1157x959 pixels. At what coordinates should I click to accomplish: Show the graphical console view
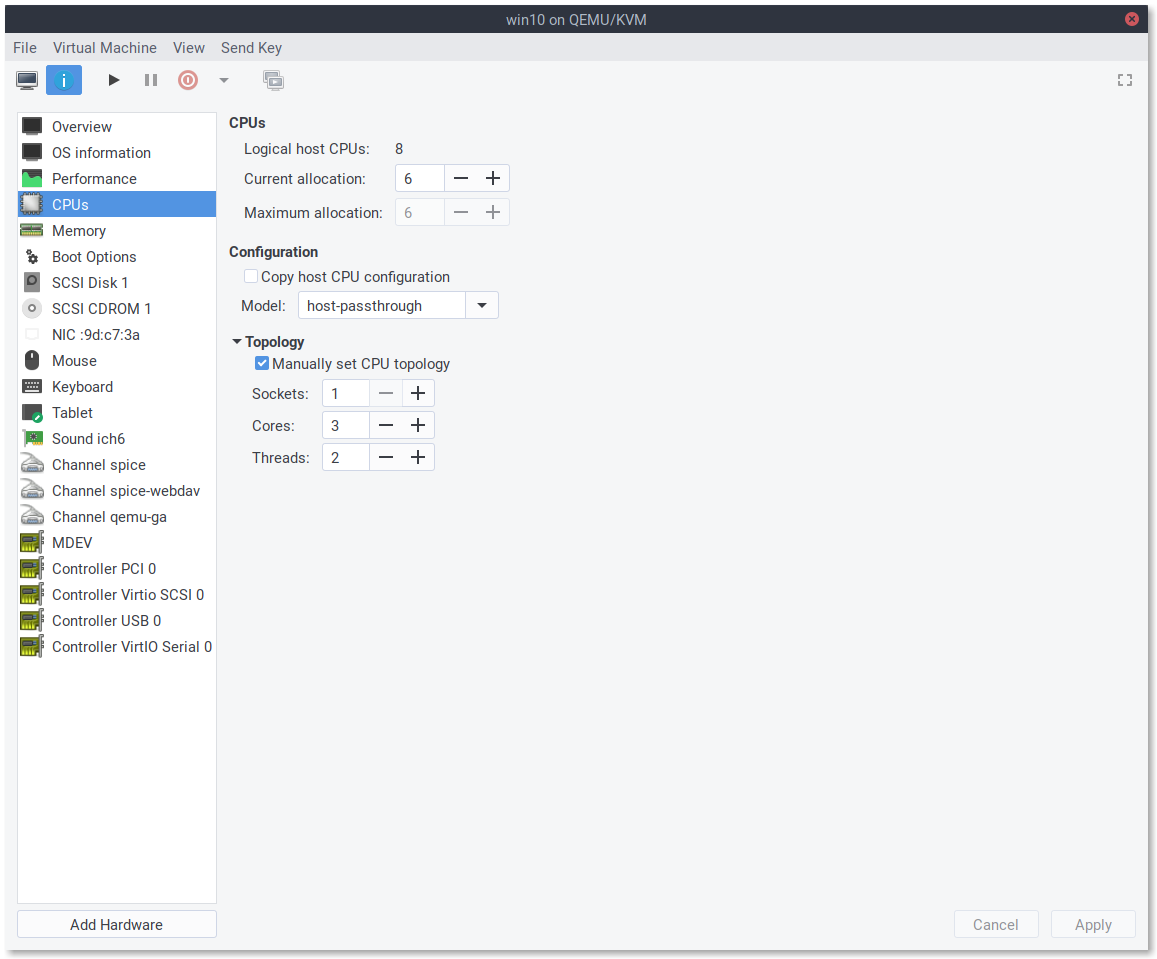pos(27,80)
